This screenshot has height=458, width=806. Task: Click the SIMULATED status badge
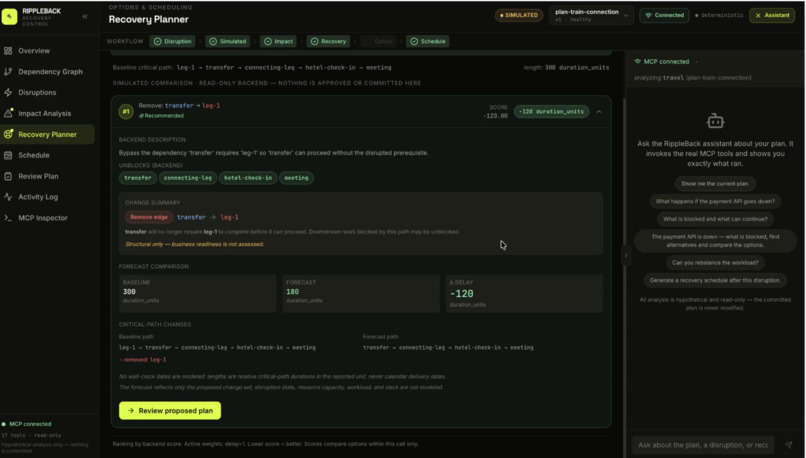click(519, 15)
